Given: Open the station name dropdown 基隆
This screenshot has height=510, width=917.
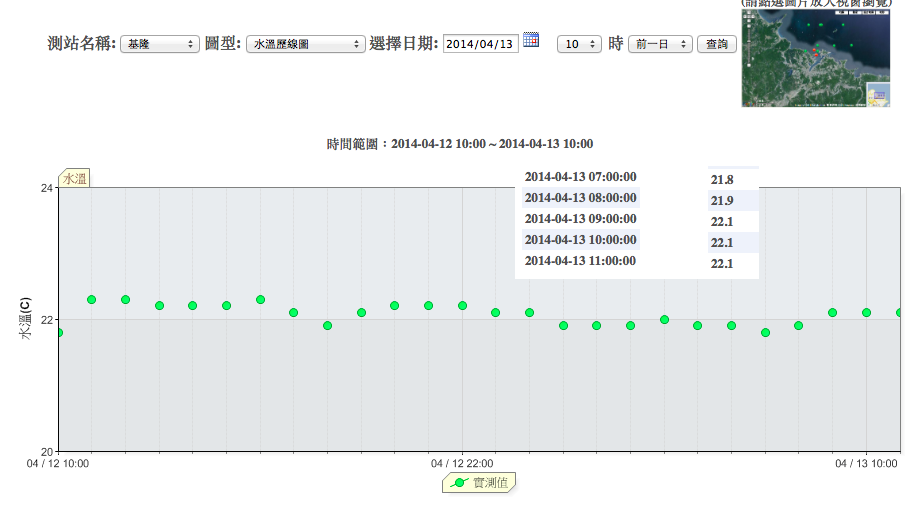Looking at the screenshot, I should (160, 44).
